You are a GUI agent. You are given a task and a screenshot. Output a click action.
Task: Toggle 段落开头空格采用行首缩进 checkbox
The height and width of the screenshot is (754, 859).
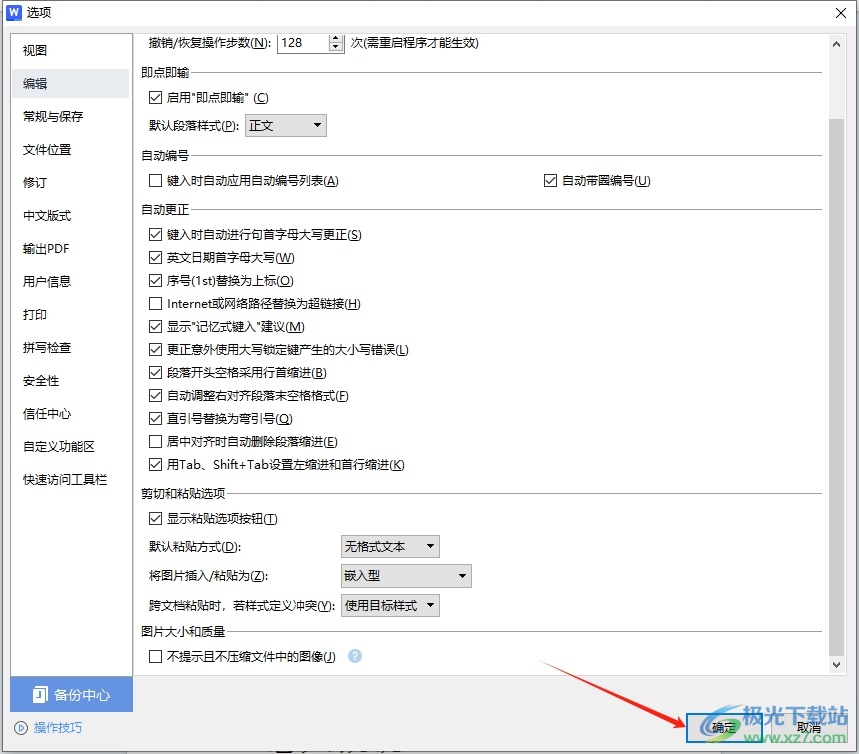(x=155, y=373)
